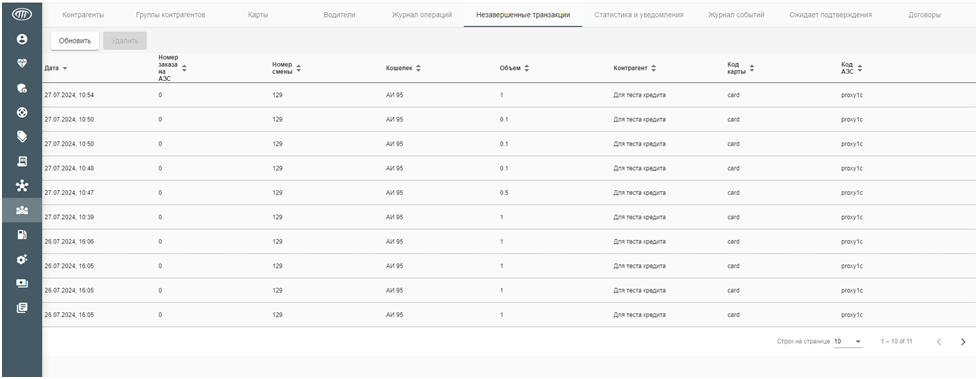Viewport: 978px width, 379px height.
Task: Sort table by Дата column
Action: 56,68
